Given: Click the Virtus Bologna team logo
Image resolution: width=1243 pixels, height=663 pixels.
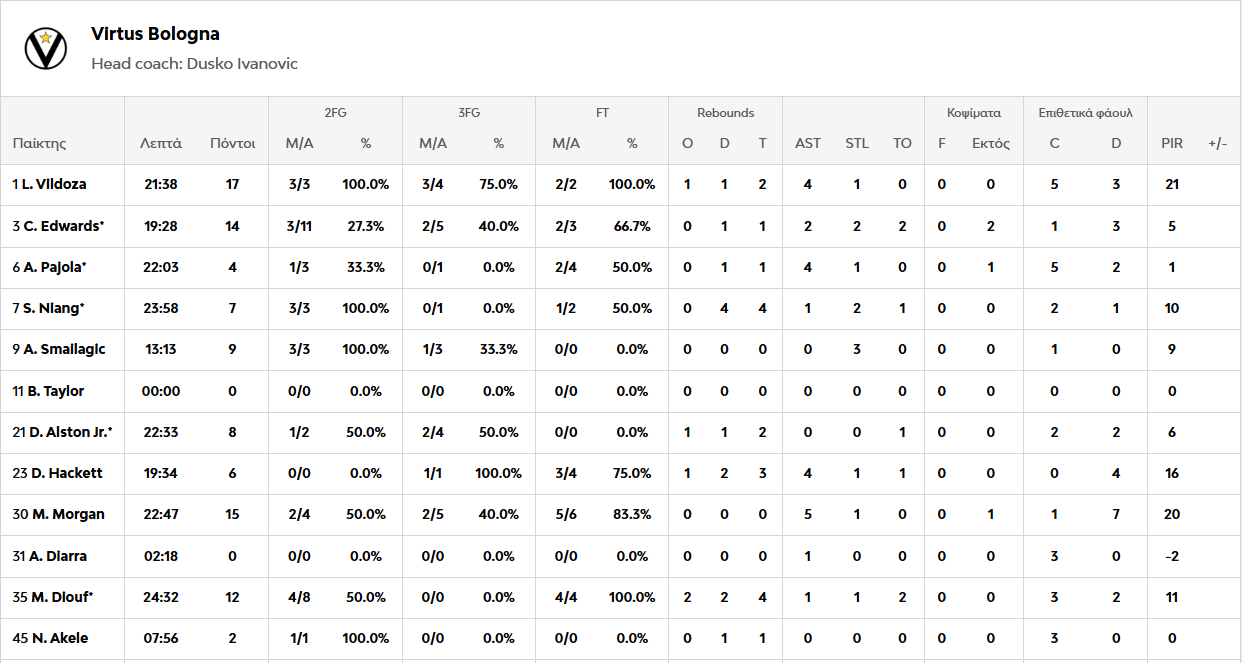Looking at the screenshot, I should 46,48.
